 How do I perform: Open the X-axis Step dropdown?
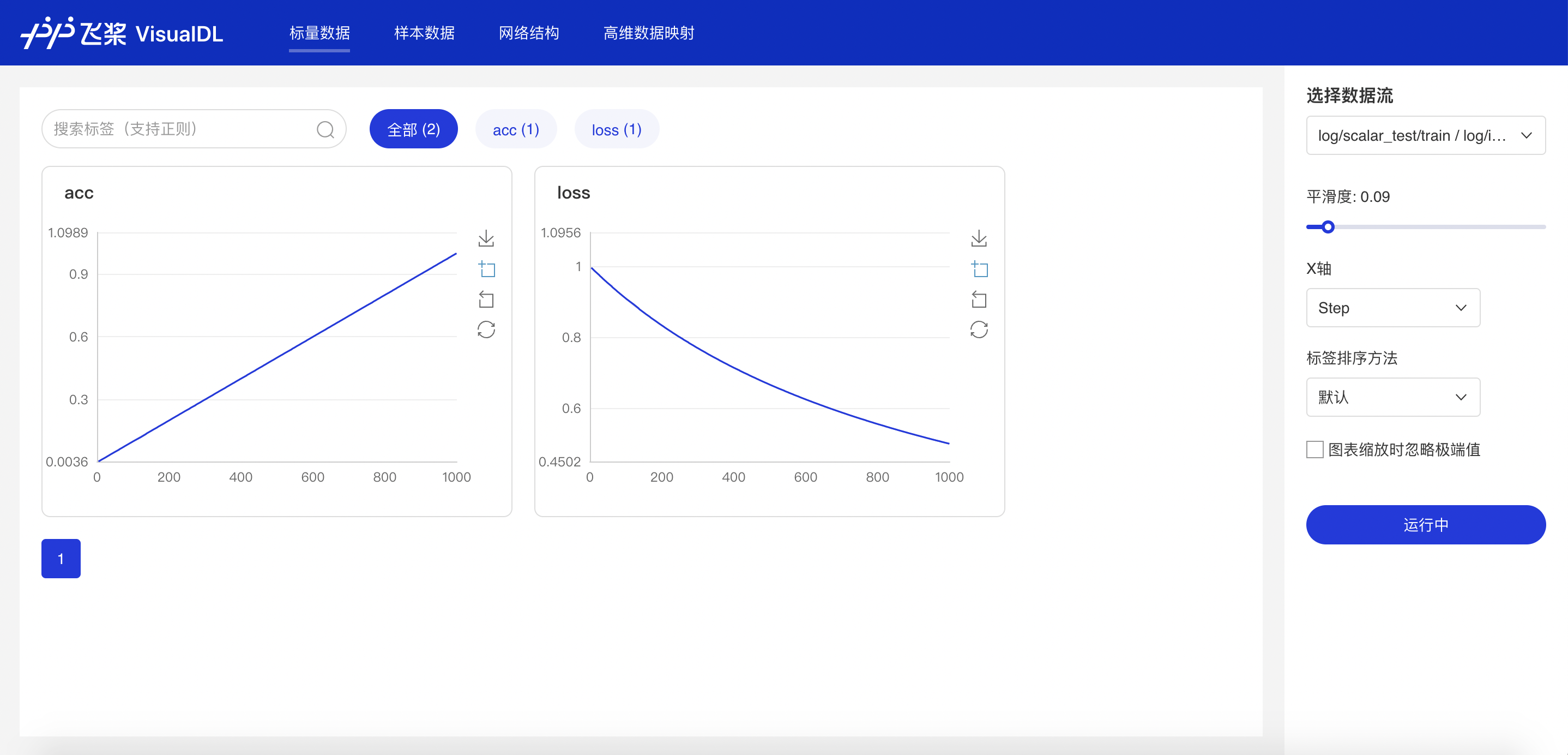(x=1392, y=308)
